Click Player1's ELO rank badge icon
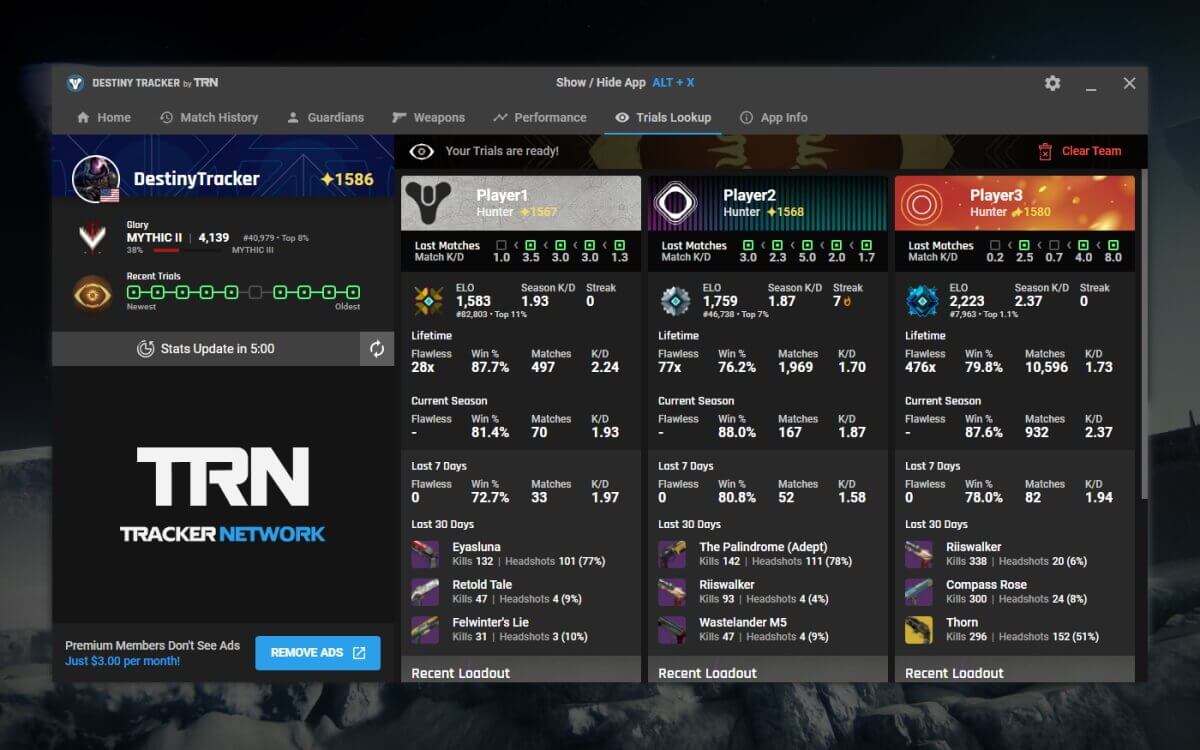Screen dimensions: 1200x750 [x=428, y=301]
